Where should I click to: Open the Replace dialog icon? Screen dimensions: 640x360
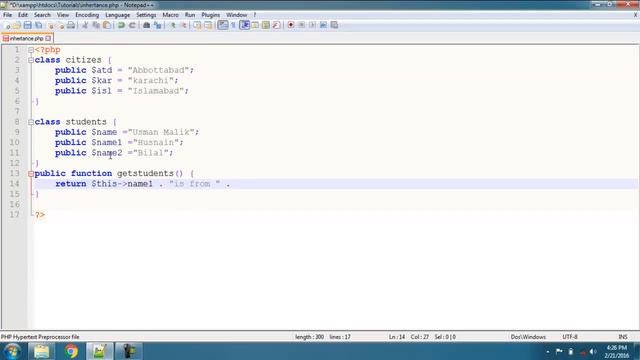coord(158,25)
